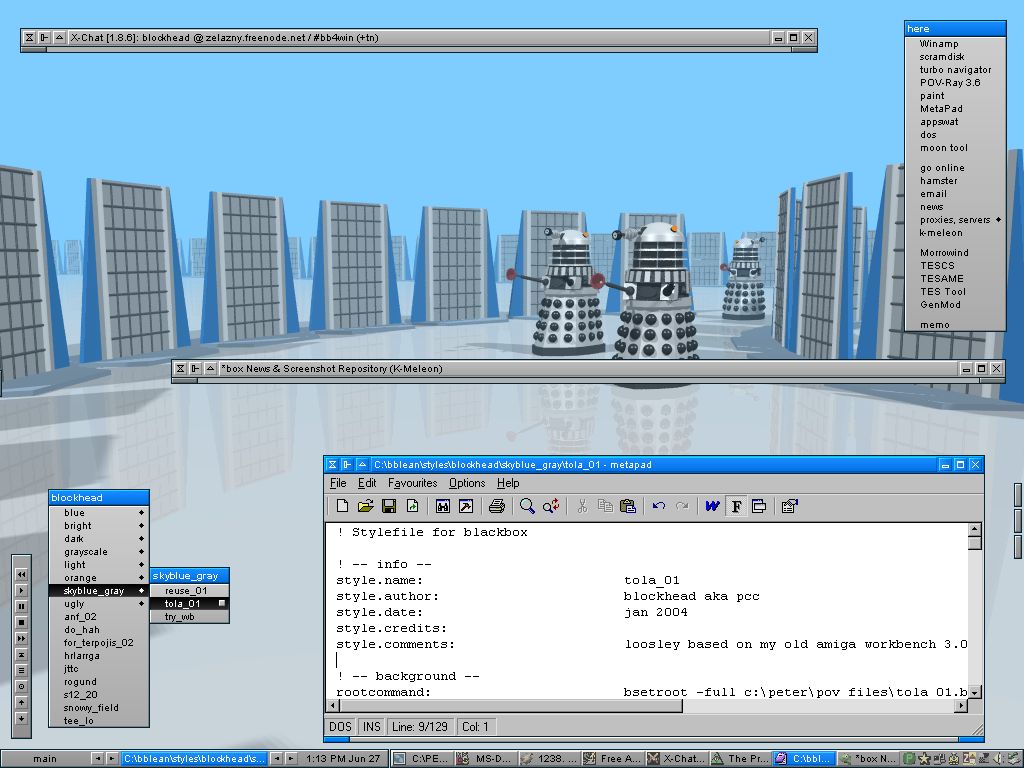Apply the anf_02 style
The width and height of the screenshot is (1024, 768).
pyautogui.click(x=99, y=617)
